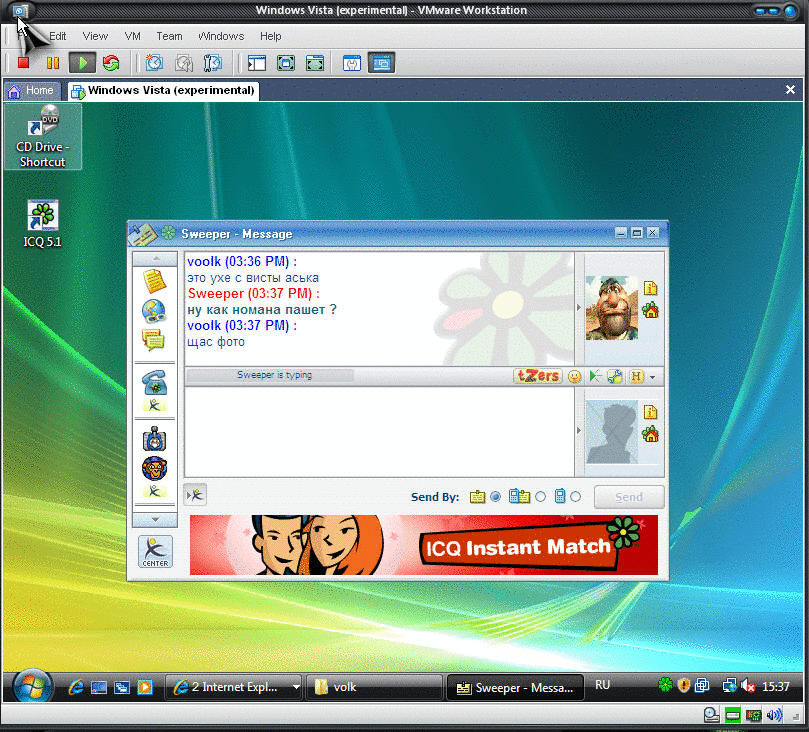Close the Windows Vista (experimental) tab with the X

pos(790,90)
